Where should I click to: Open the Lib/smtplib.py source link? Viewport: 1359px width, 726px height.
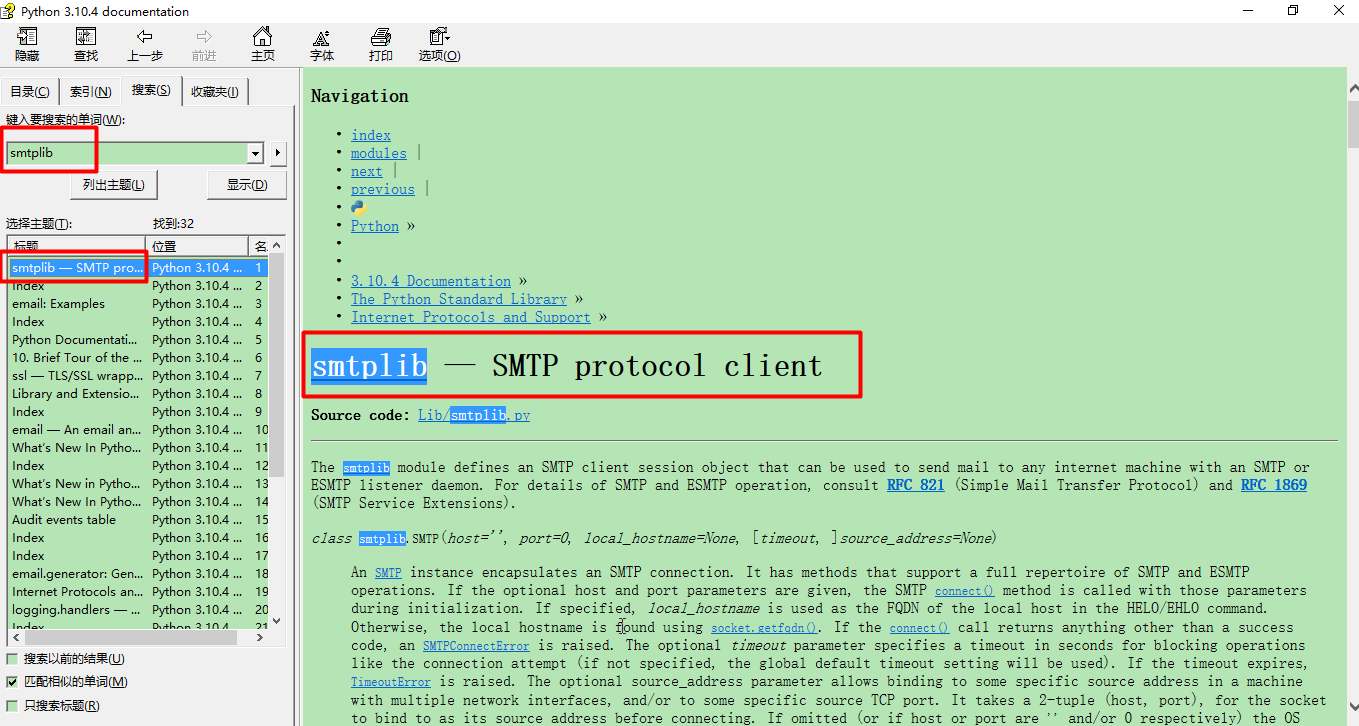point(474,415)
